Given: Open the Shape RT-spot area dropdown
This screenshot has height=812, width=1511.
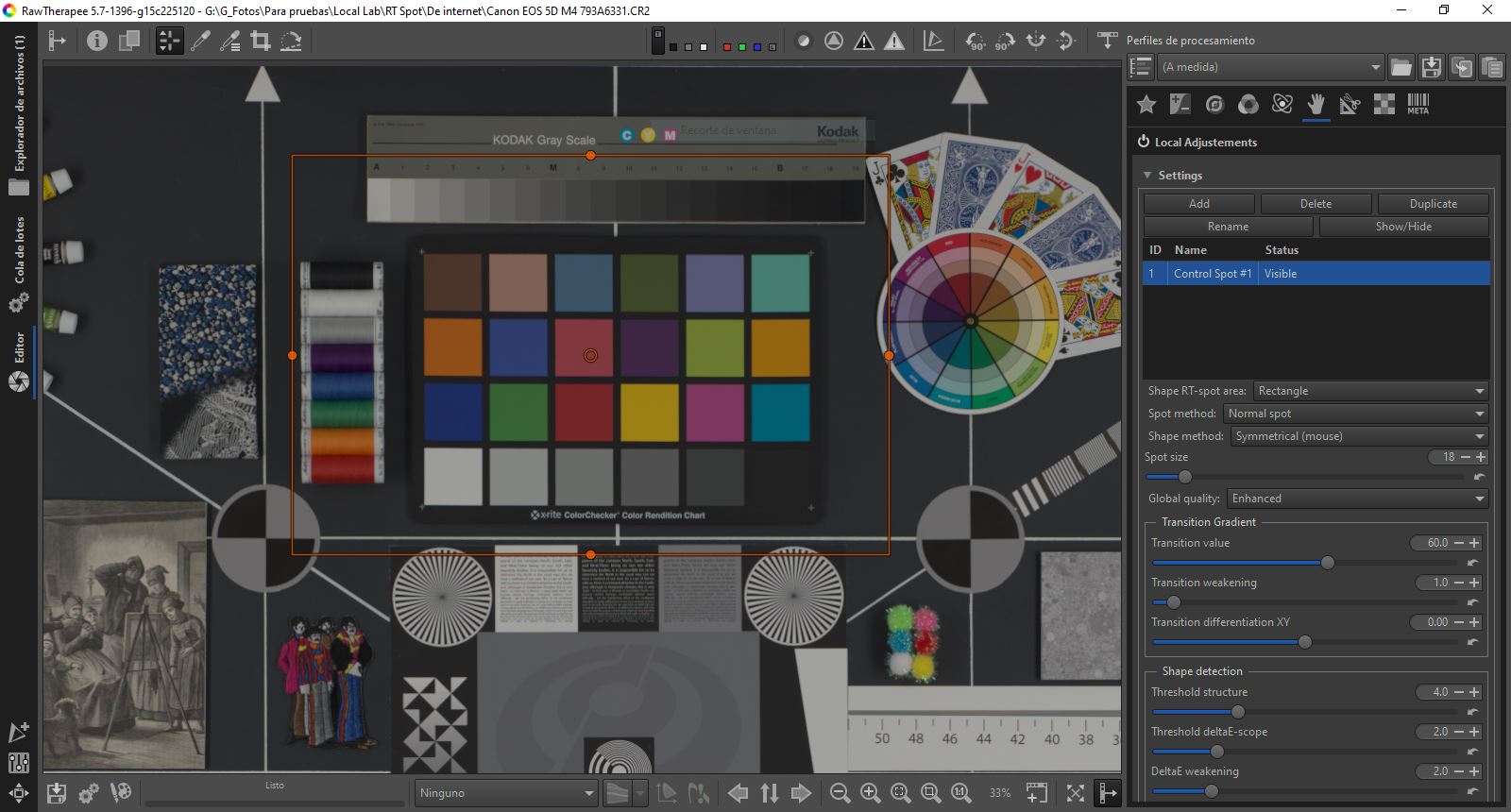Looking at the screenshot, I should point(1370,391).
